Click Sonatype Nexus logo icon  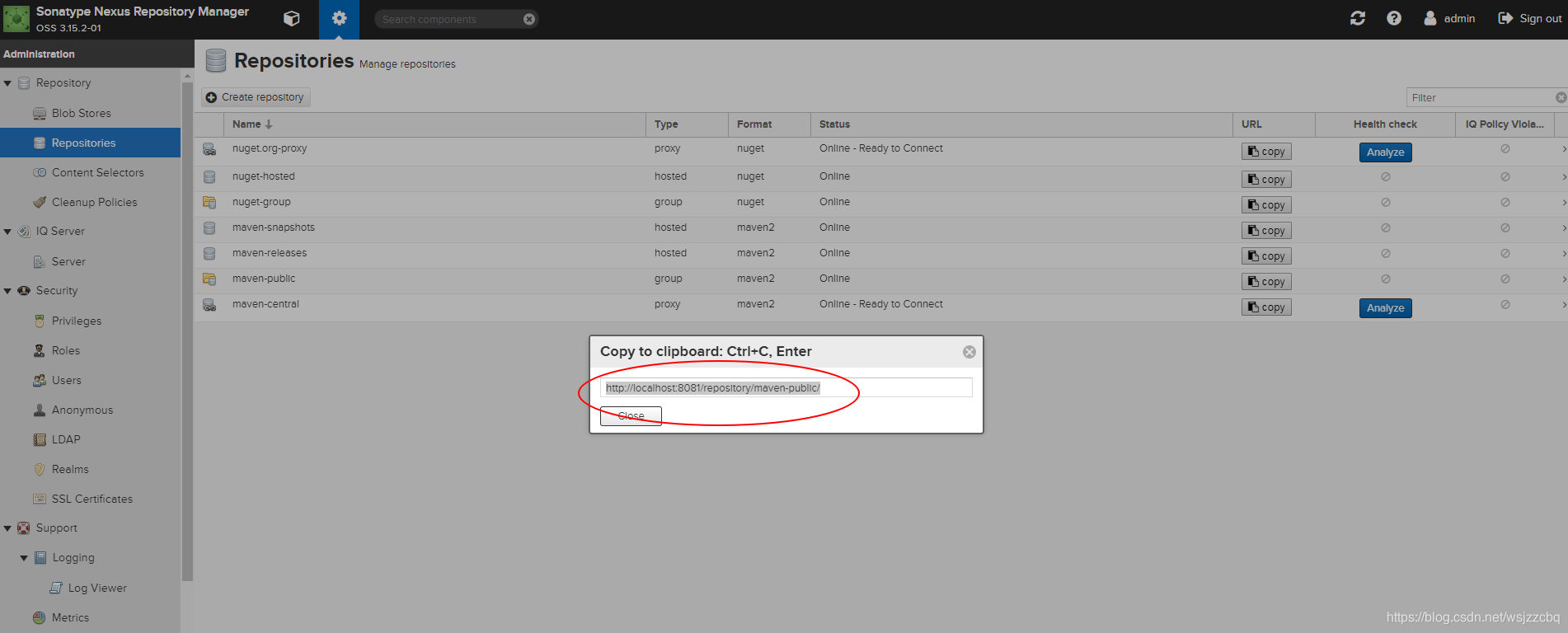click(16, 18)
